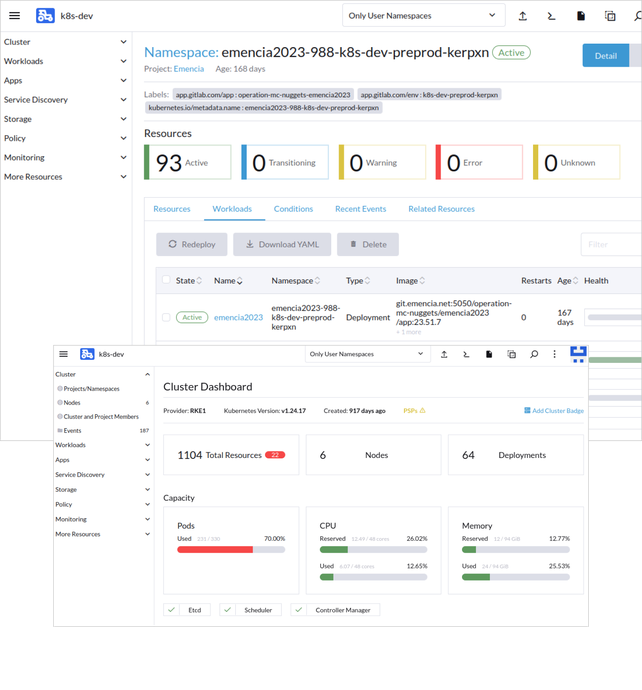This screenshot has width=642, height=690.
Task: Click the Redeploy button
Action: pyautogui.click(x=191, y=244)
